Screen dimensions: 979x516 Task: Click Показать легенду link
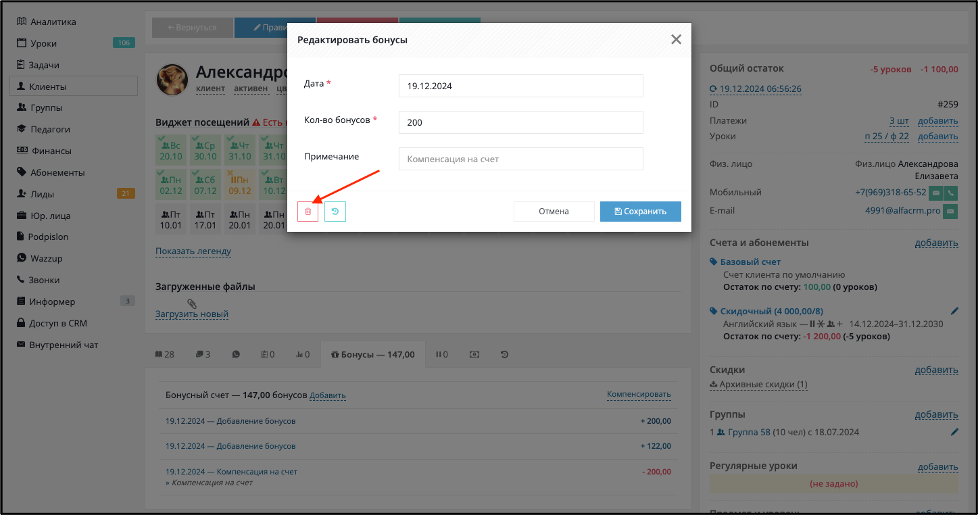point(193,251)
